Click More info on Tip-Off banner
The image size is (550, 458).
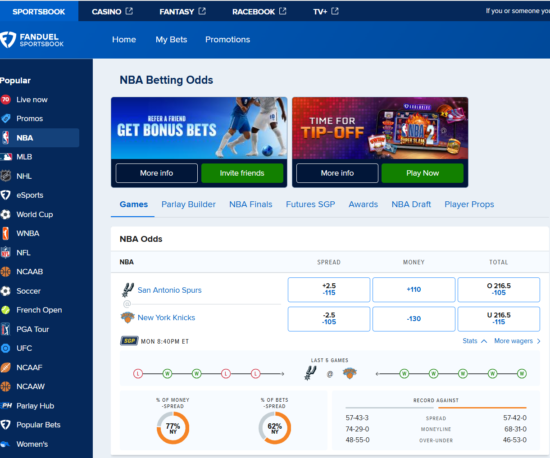337,173
